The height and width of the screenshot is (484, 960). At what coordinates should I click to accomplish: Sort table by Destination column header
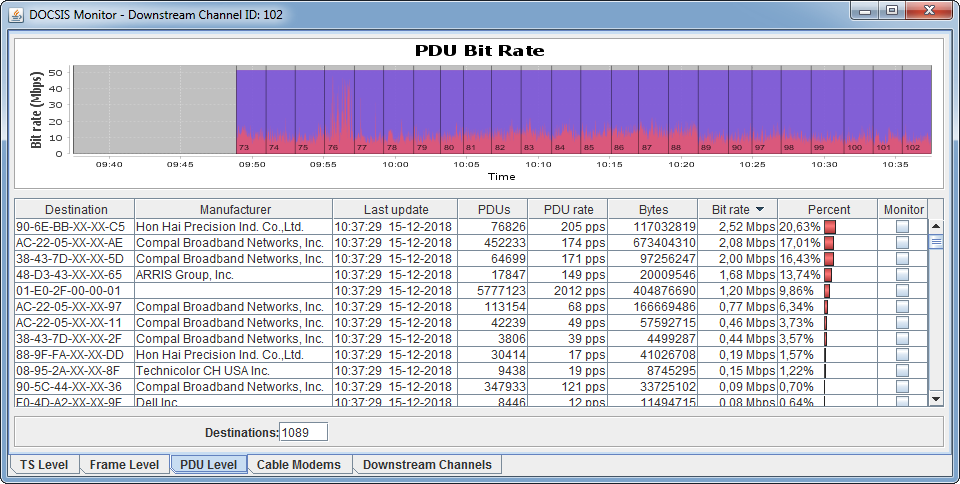[x=76, y=209]
